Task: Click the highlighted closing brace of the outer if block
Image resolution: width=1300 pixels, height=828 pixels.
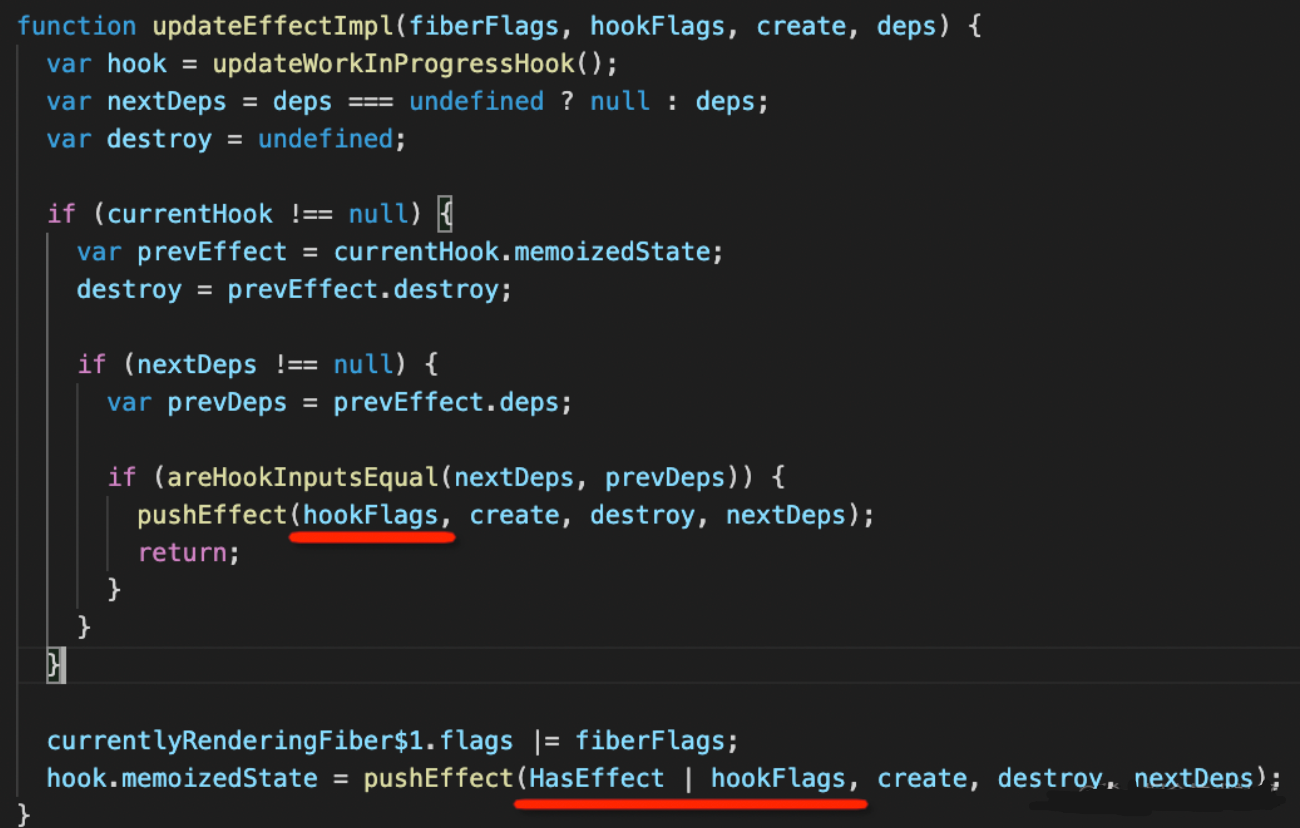Action: (x=55, y=666)
